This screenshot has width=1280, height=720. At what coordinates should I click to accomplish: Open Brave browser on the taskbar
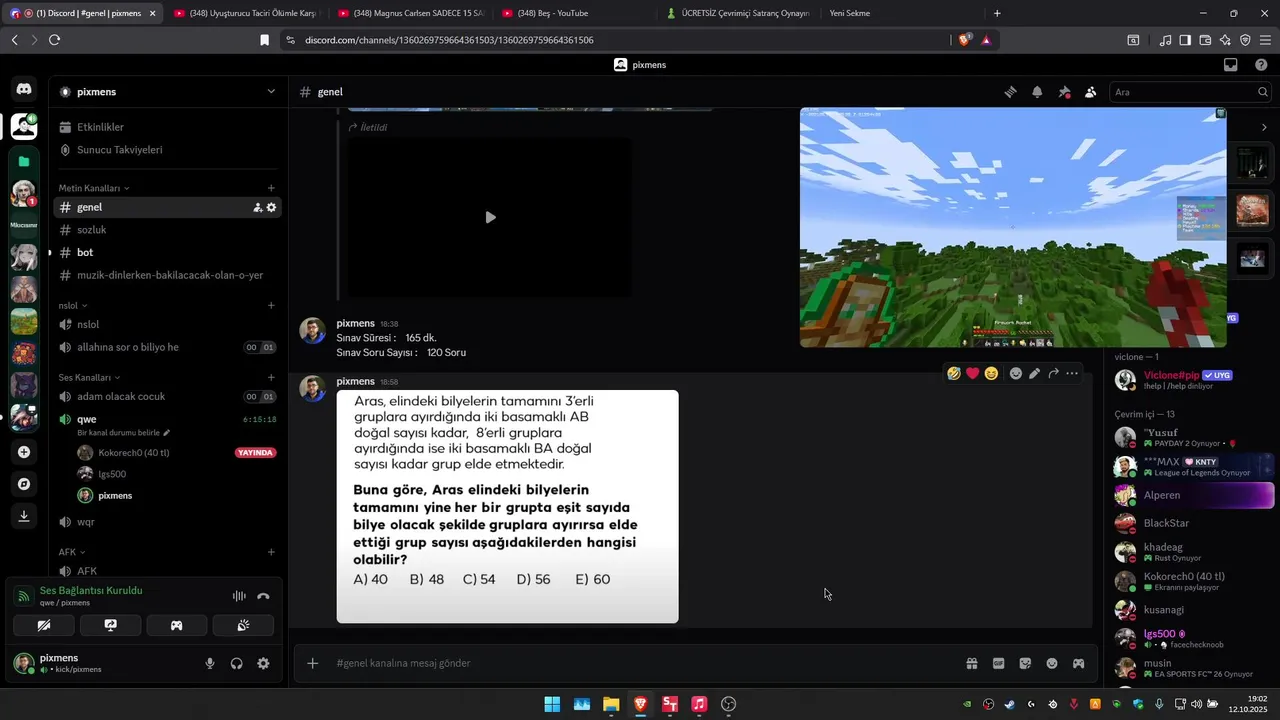pos(640,704)
